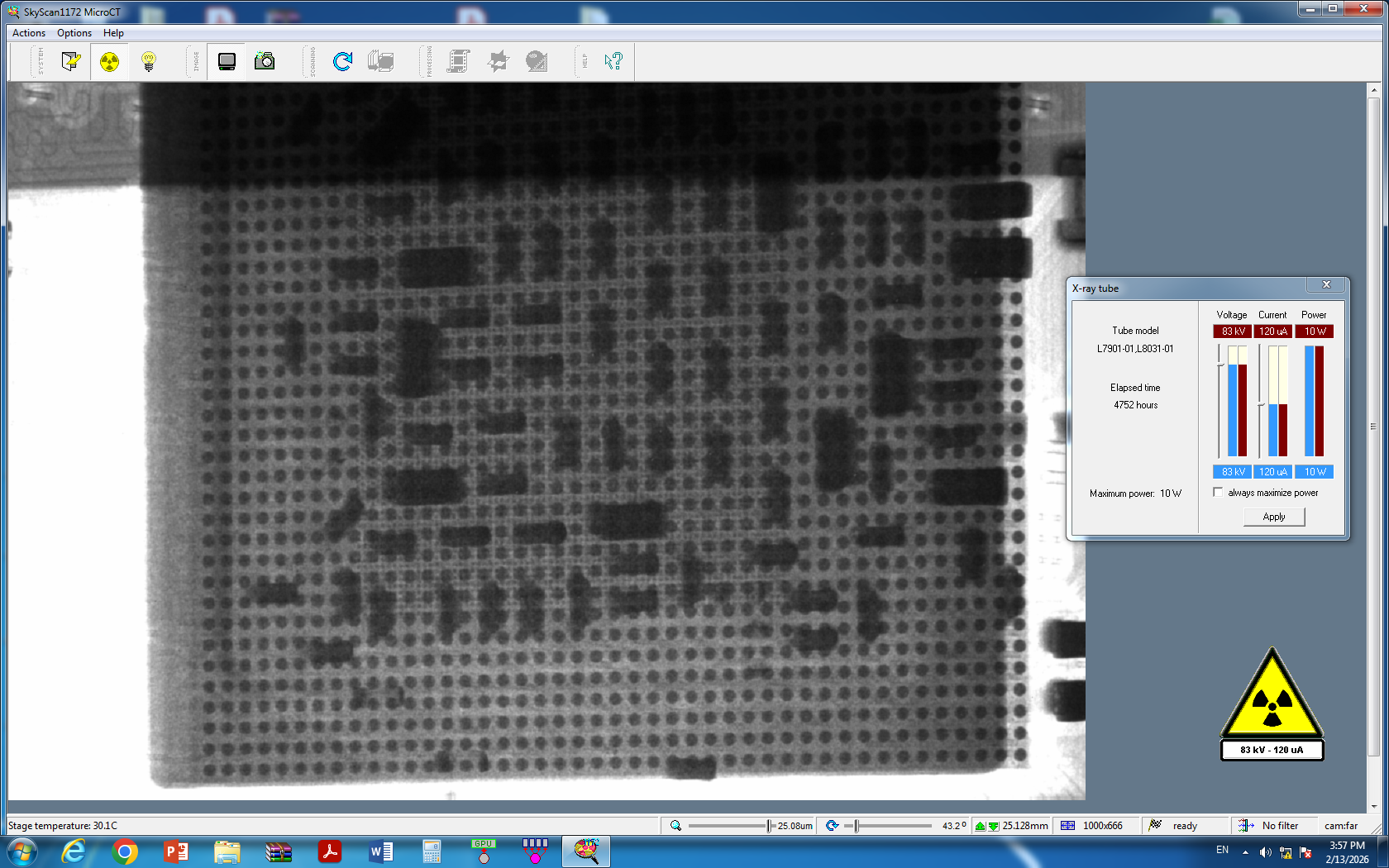Open the Actions menu
Viewport: 1389px width, 868px height.
point(29,33)
